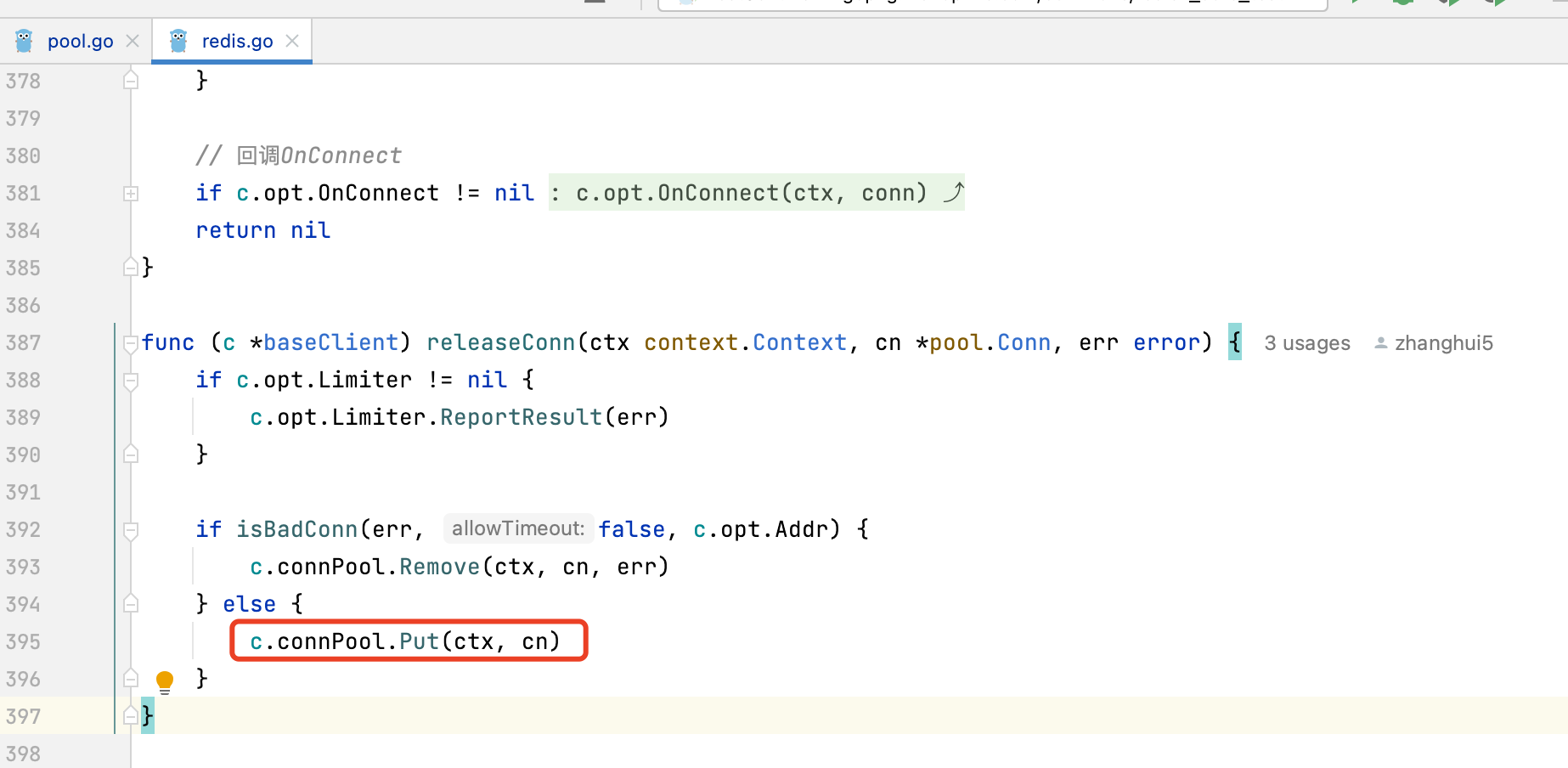Click the allowTimeout: parameter hint
1568x768 pixels.
pyautogui.click(x=518, y=528)
